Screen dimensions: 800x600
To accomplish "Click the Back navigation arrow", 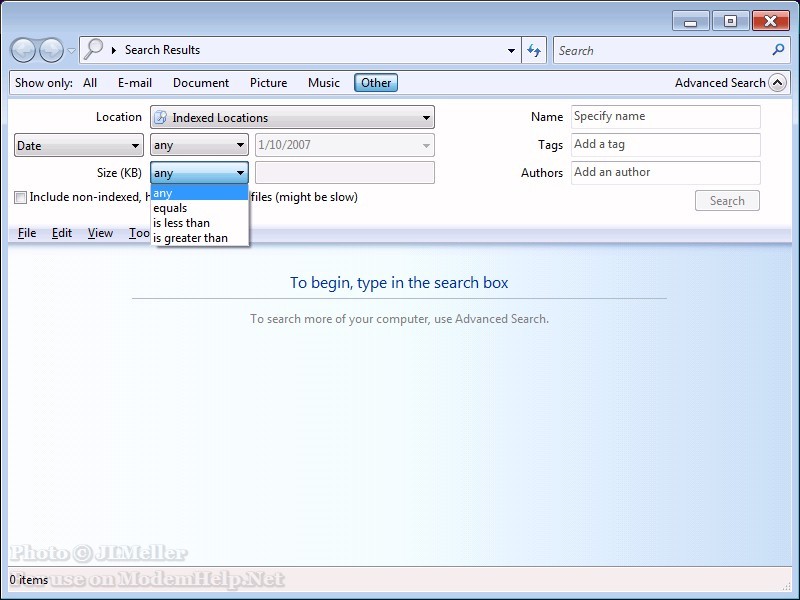I will point(23,50).
